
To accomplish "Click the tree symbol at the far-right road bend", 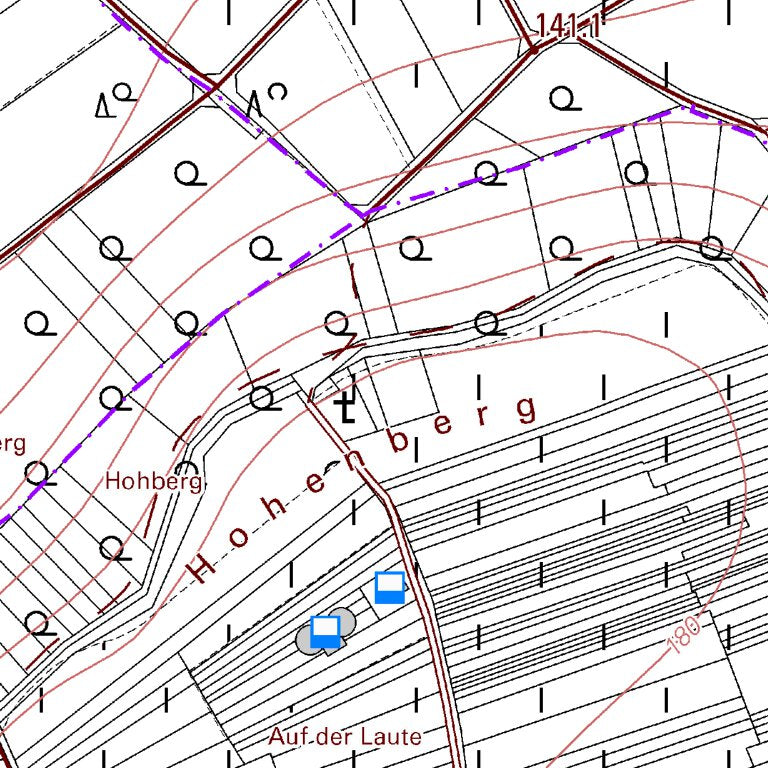I will pos(711,246).
